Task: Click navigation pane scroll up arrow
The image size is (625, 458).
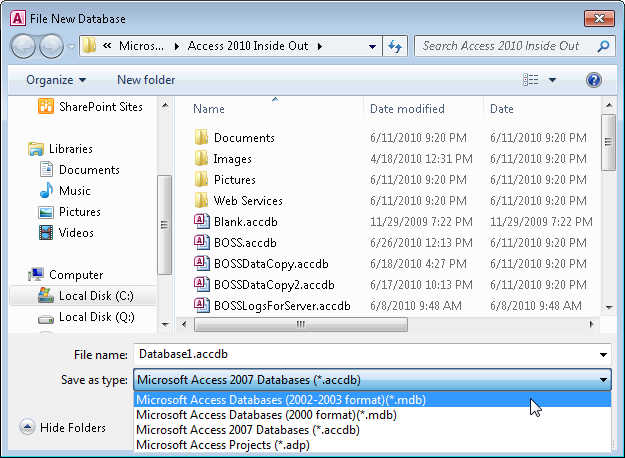Action: (x=165, y=106)
